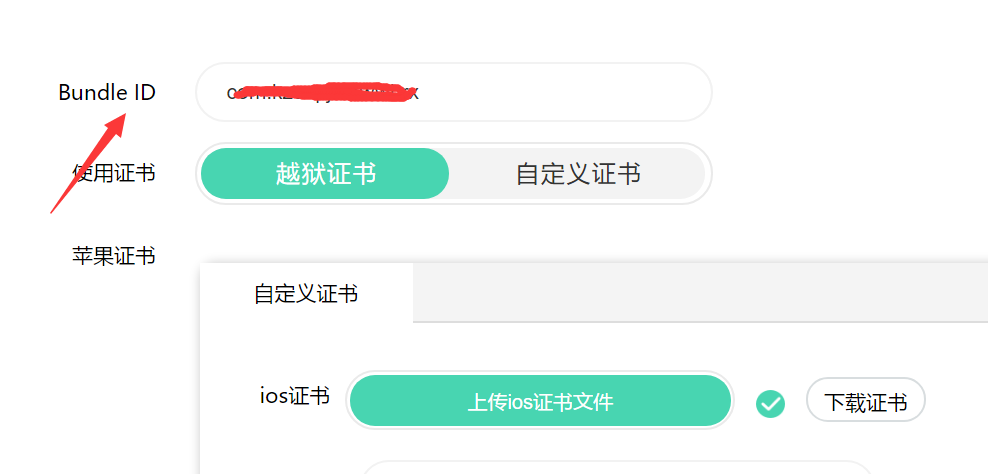
Task: Click the red arrow pointing at Bundle ID
Action: coord(88,163)
